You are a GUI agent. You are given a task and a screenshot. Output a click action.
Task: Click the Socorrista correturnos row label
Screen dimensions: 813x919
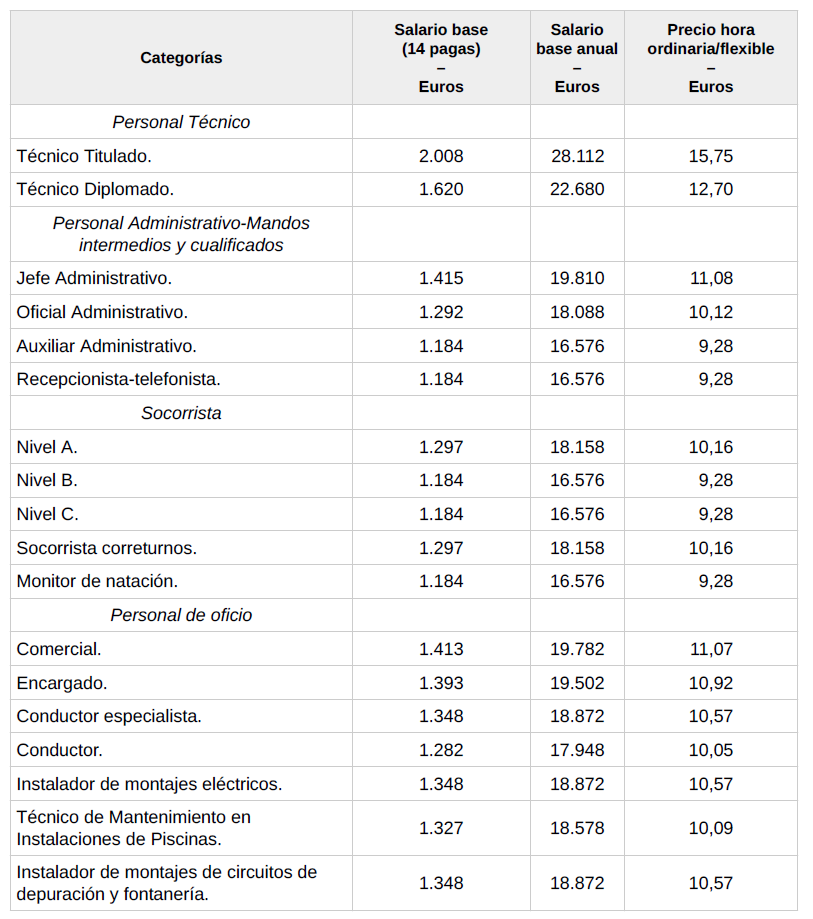point(106,548)
